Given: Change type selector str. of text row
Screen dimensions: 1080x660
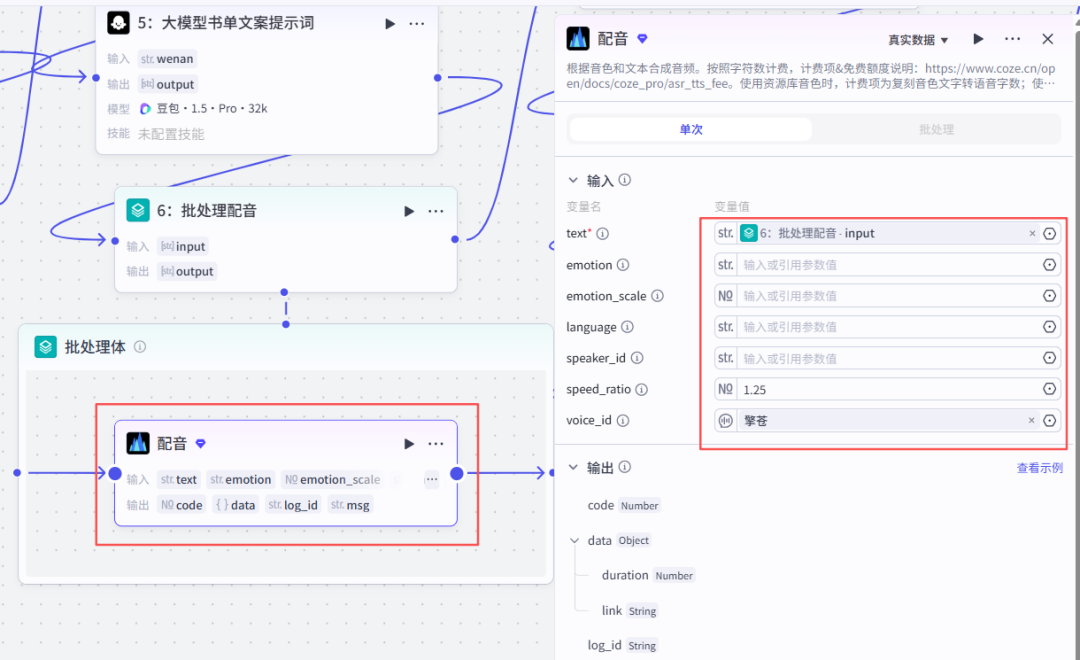Looking at the screenshot, I should pyautogui.click(x=725, y=234).
